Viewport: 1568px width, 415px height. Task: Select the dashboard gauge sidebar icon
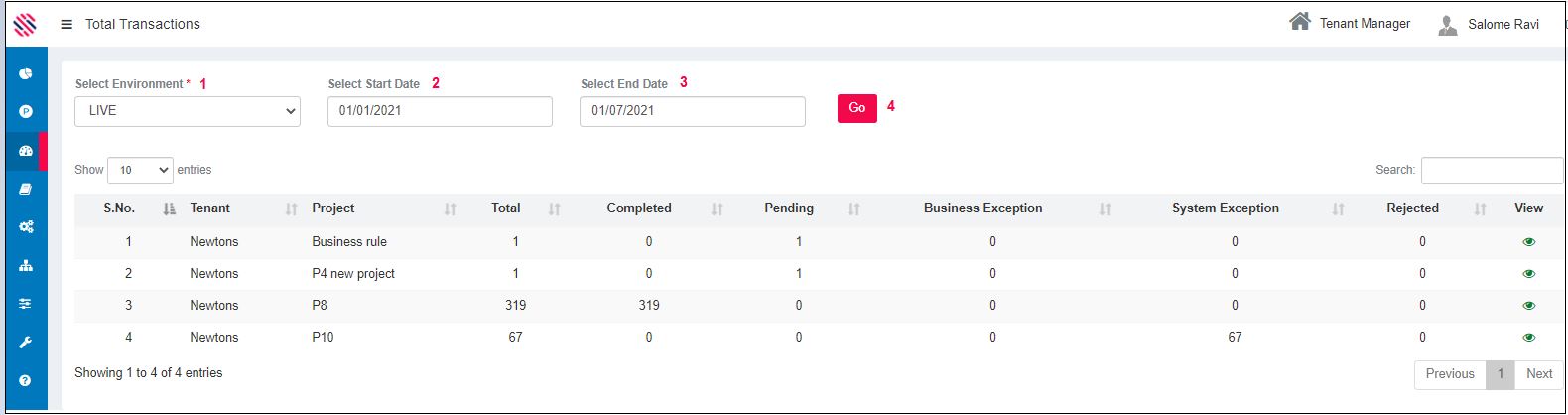(26, 151)
